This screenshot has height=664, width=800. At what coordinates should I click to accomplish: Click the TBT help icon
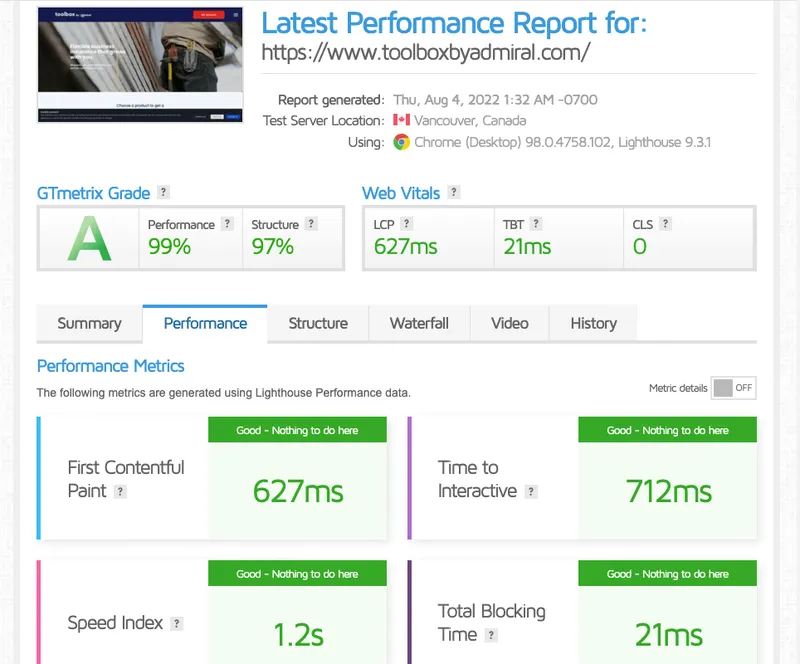point(536,223)
